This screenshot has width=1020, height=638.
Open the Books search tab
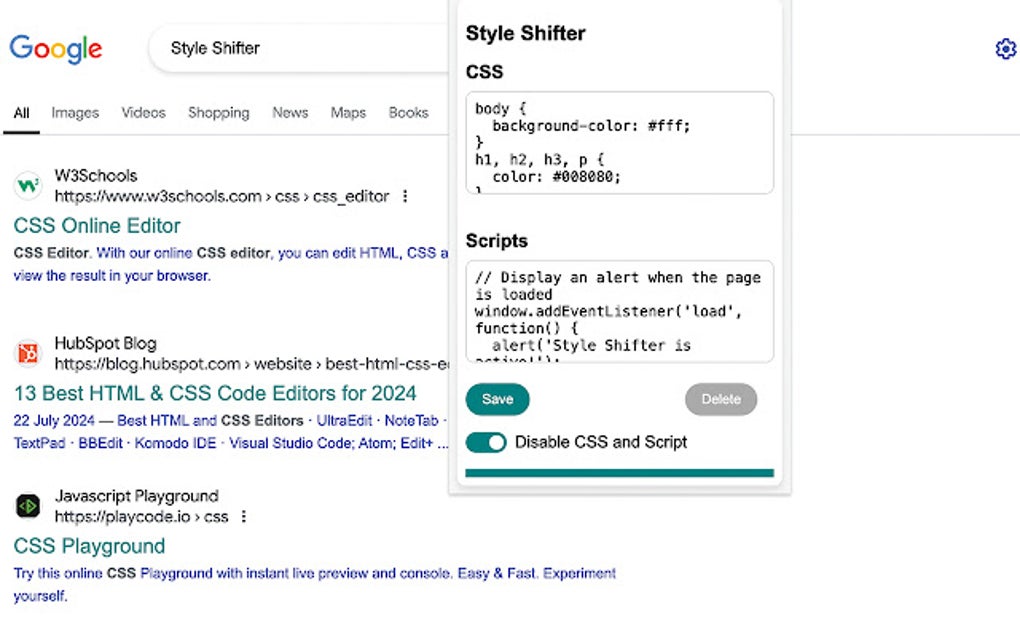(x=408, y=113)
